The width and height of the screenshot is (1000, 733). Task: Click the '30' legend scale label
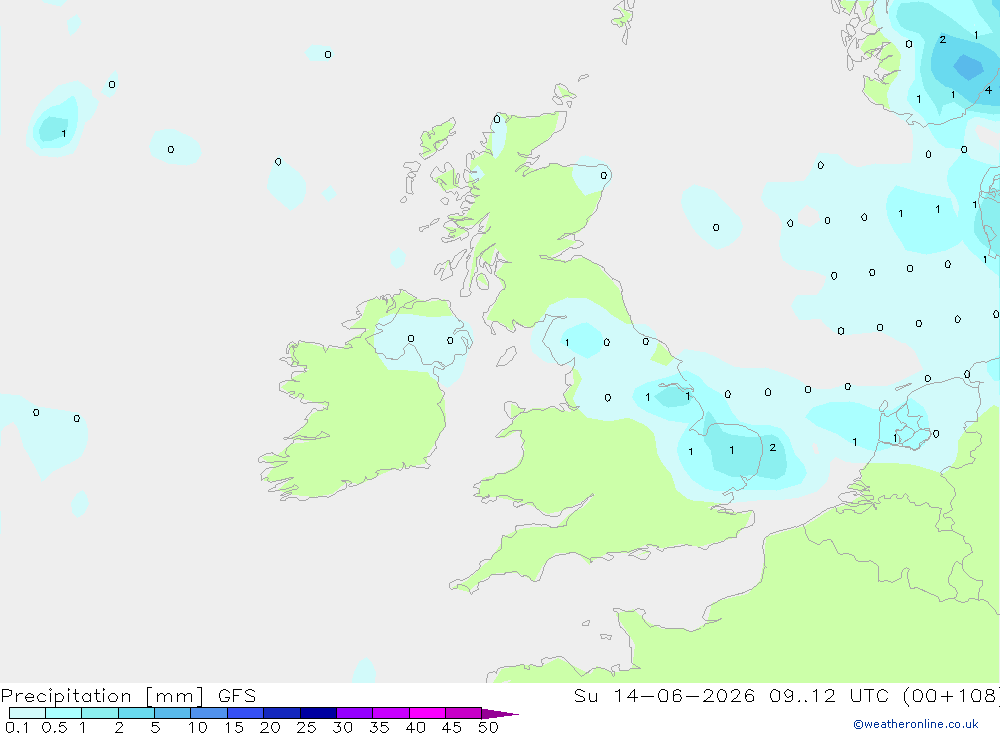(x=342, y=727)
